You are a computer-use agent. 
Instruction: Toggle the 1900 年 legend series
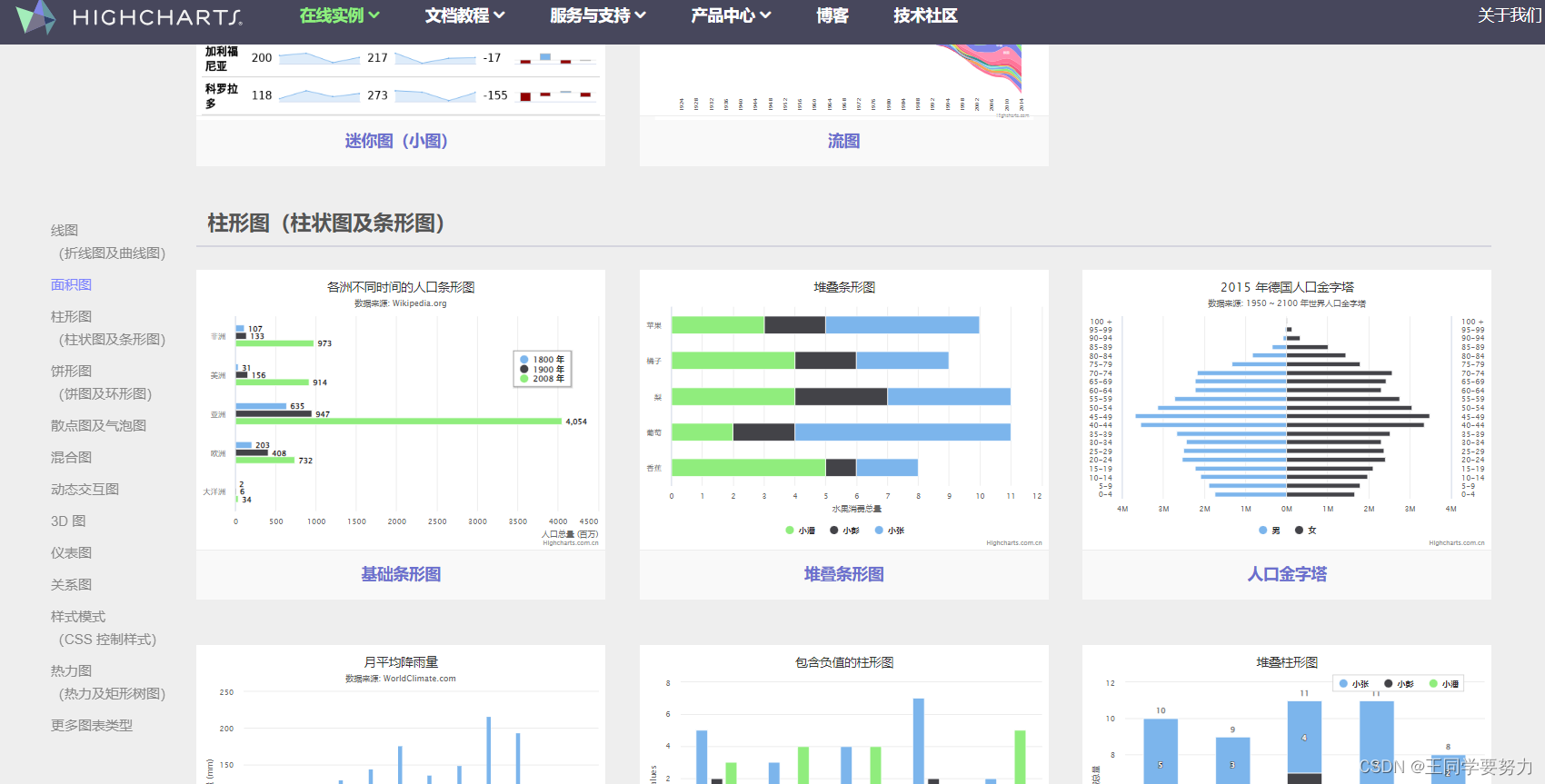543,370
